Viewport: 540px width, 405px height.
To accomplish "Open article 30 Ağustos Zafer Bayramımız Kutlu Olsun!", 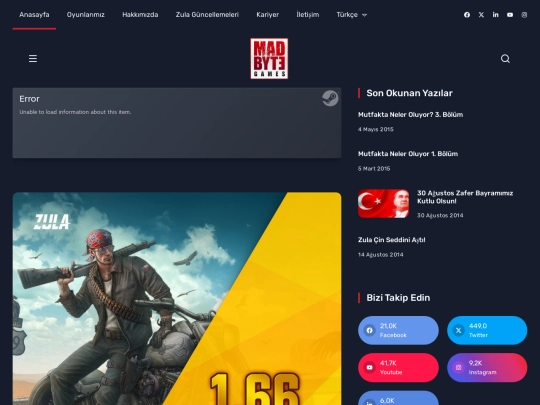I will 465,197.
